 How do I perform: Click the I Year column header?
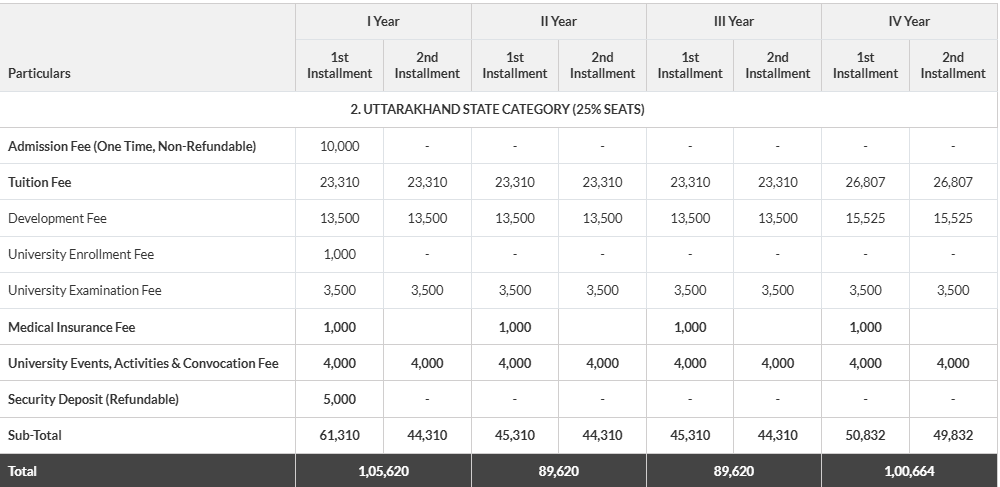tap(383, 21)
